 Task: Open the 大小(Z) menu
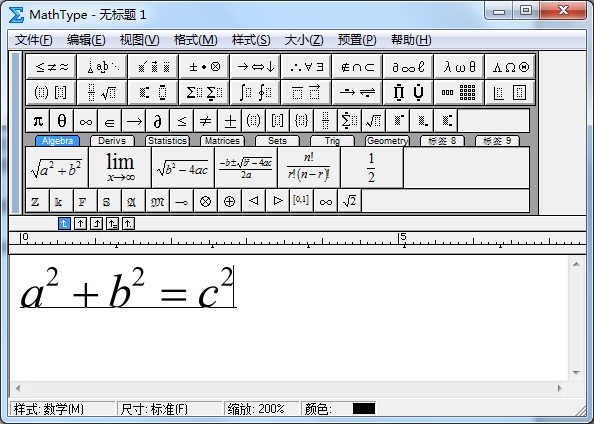tap(304, 40)
